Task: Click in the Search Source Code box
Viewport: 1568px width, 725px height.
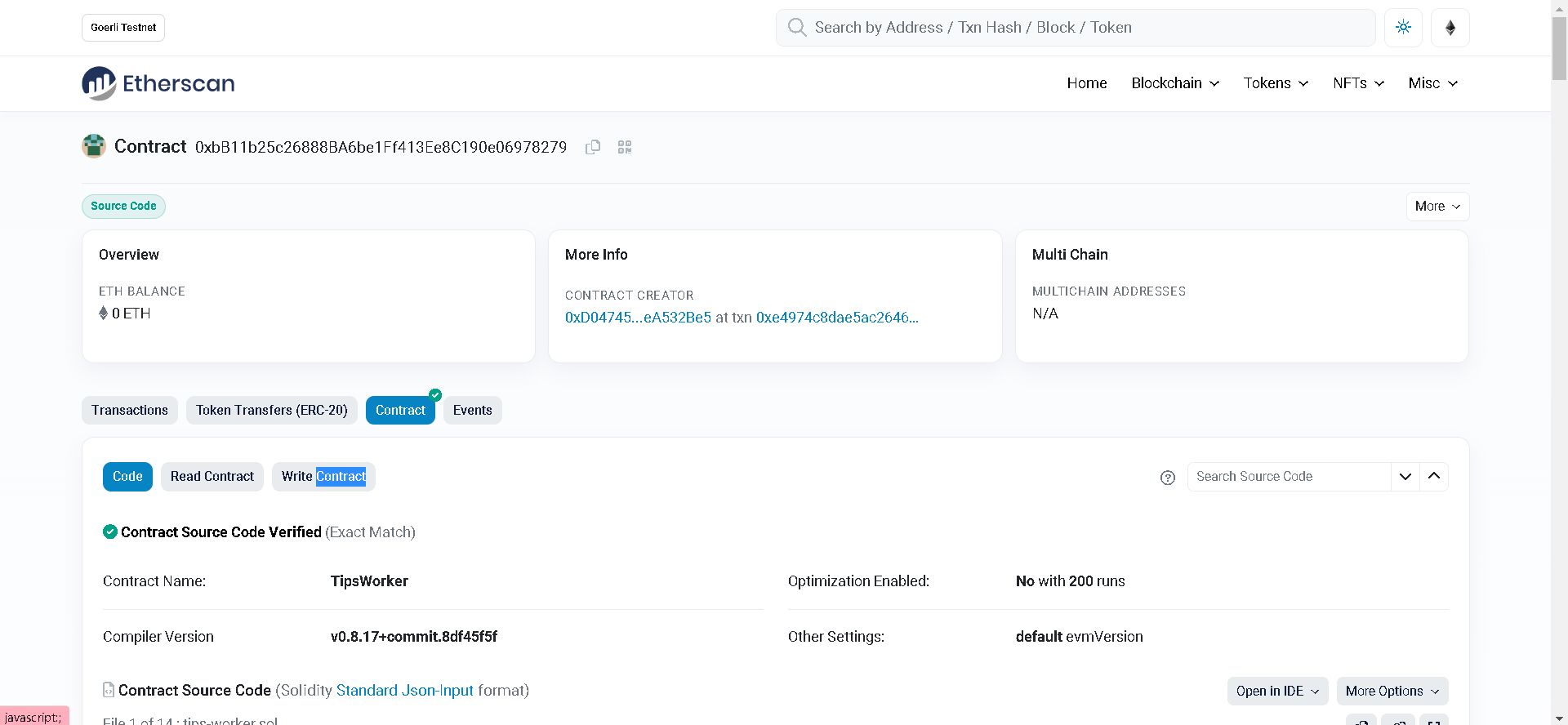Action: (1290, 477)
